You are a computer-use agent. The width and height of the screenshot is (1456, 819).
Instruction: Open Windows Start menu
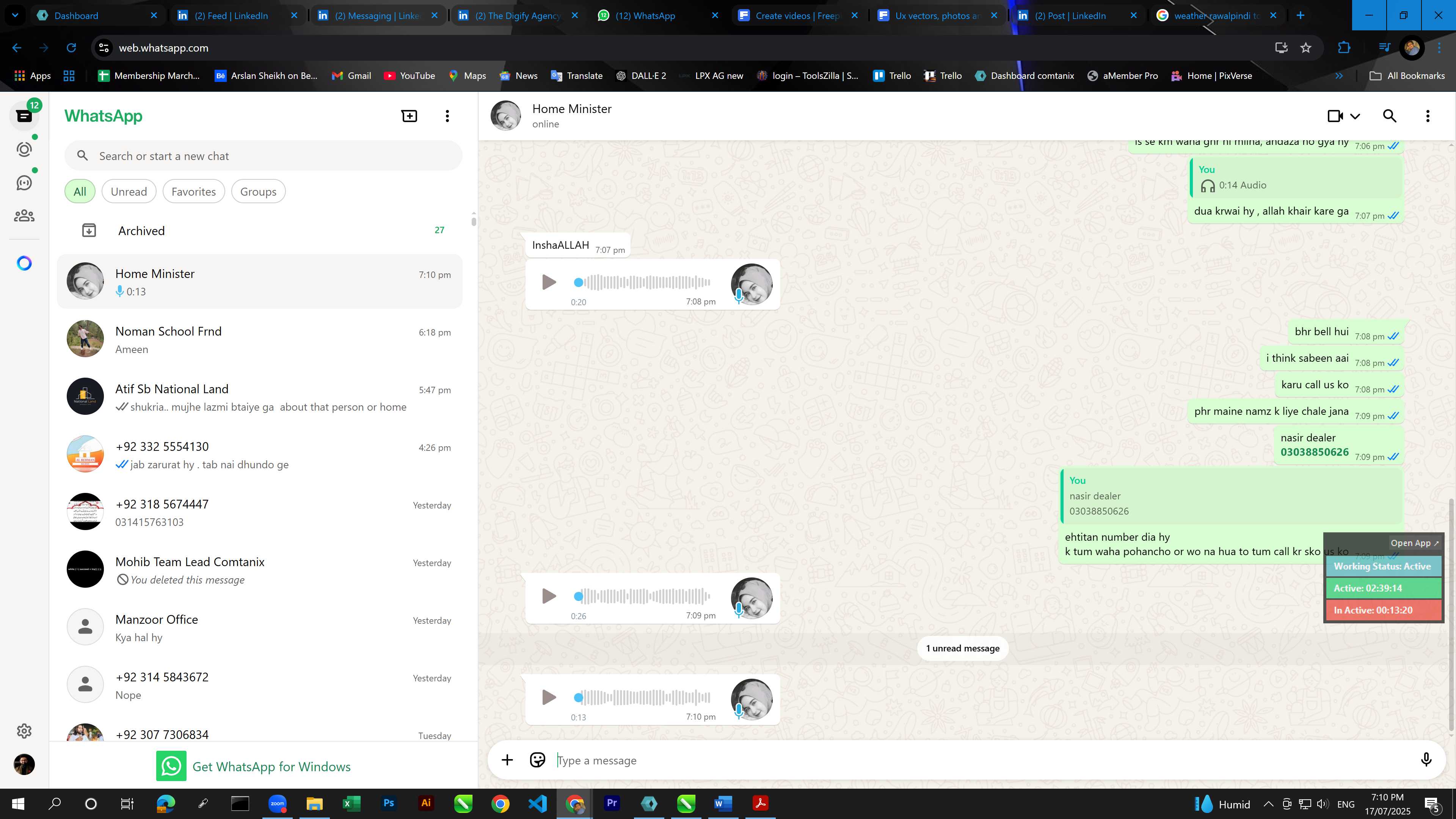pyautogui.click(x=18, y=803)
